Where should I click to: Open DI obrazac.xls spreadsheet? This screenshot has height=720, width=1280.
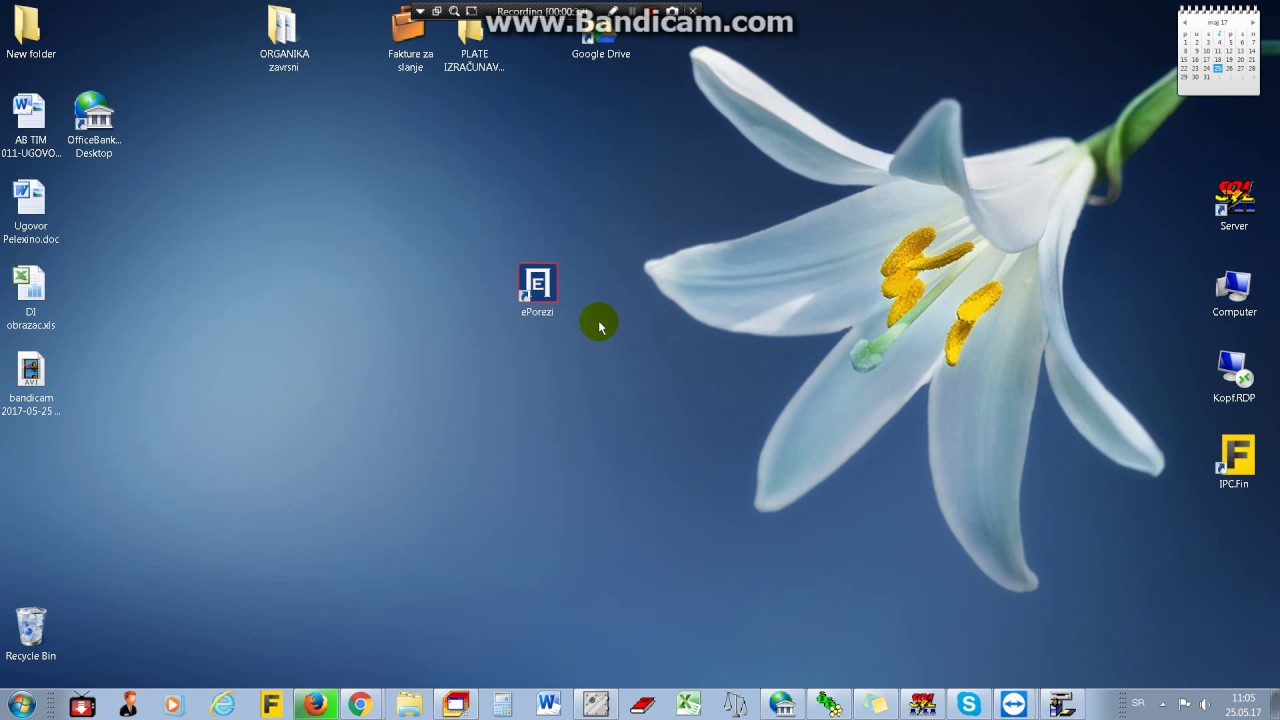click(30, 298)
